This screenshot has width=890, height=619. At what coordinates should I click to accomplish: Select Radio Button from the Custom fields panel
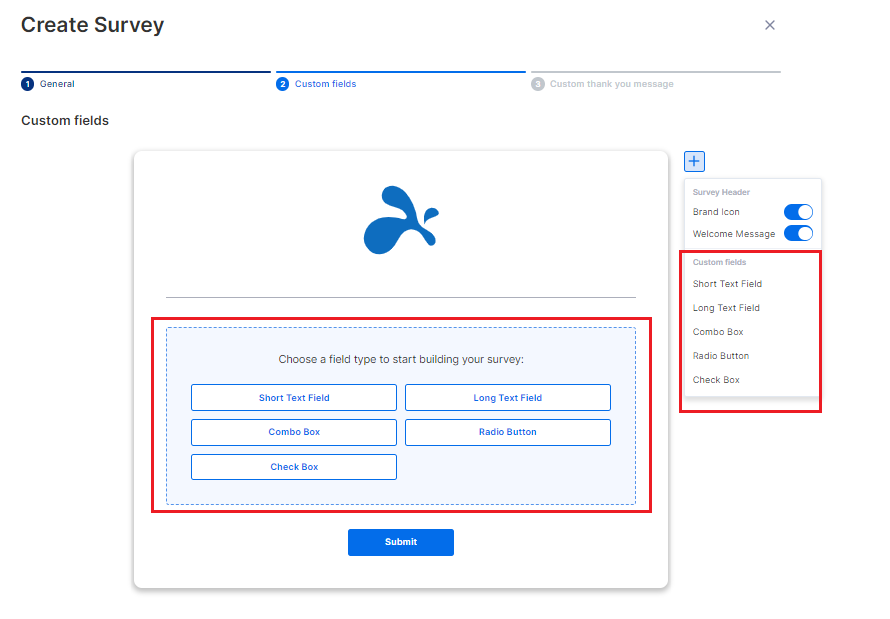click(721, 355)
